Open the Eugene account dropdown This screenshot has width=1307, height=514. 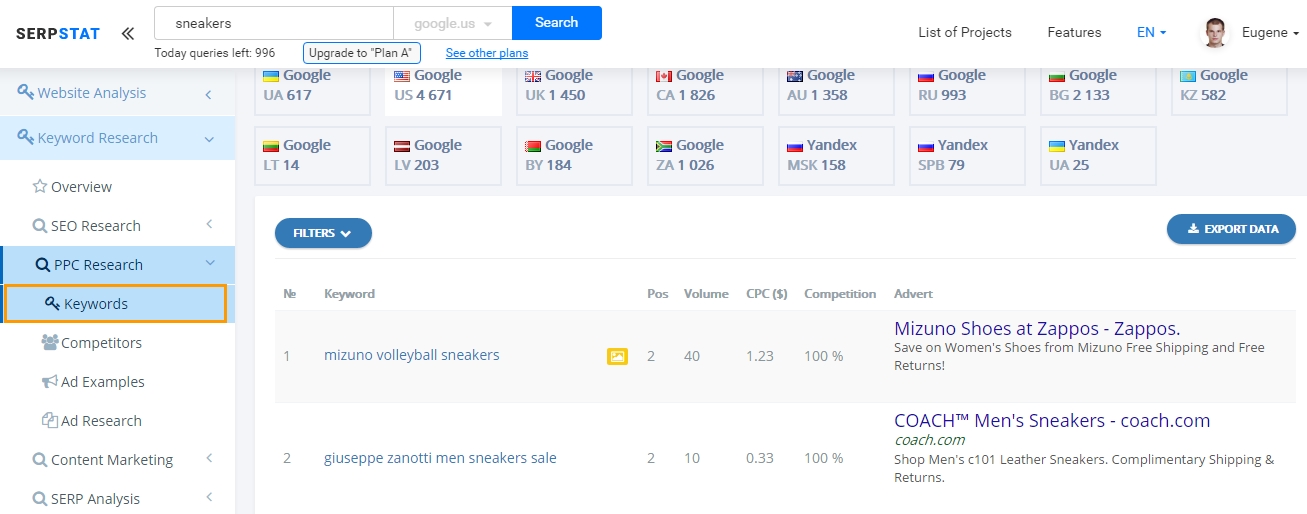[x=1270, y=32]
